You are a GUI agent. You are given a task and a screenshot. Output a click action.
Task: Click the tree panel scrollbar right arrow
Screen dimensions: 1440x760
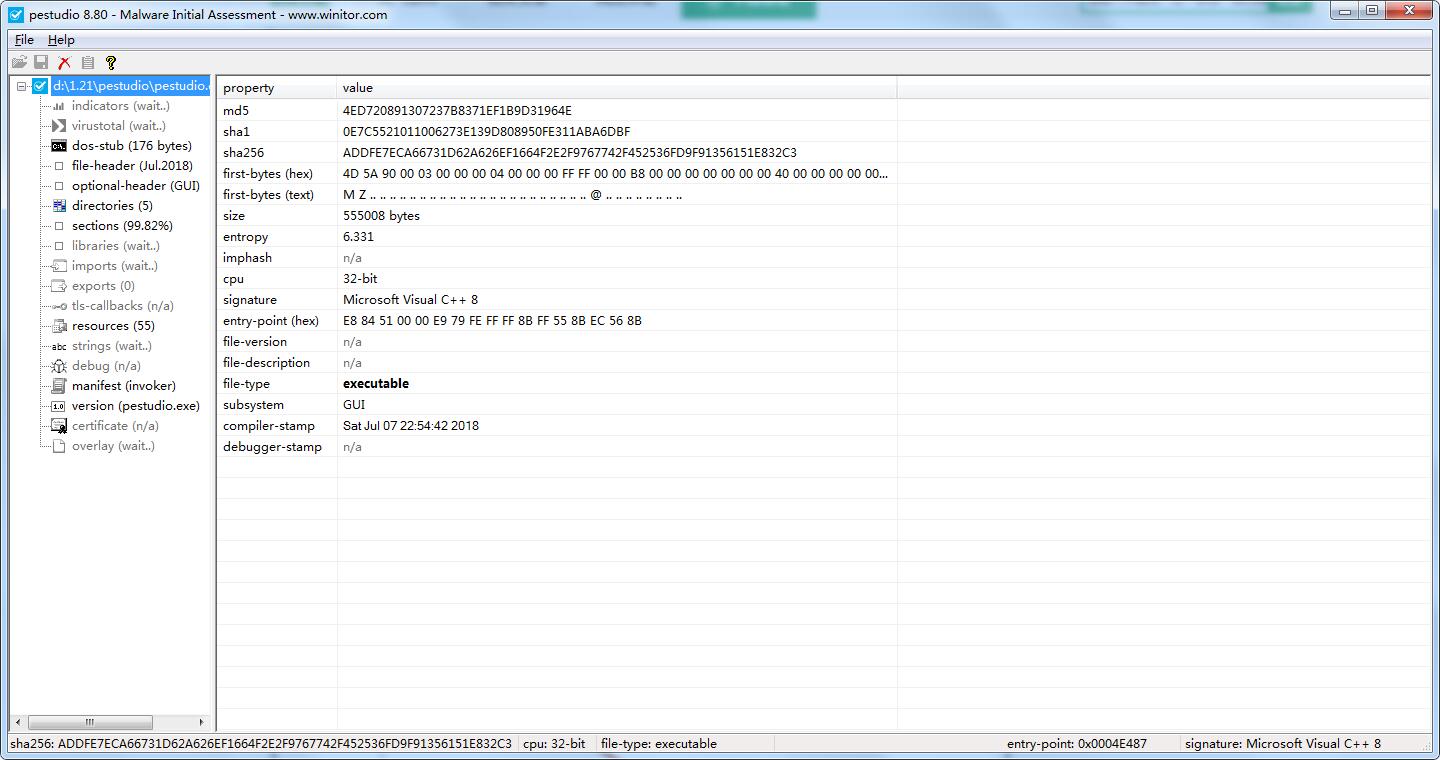[202, 722]
